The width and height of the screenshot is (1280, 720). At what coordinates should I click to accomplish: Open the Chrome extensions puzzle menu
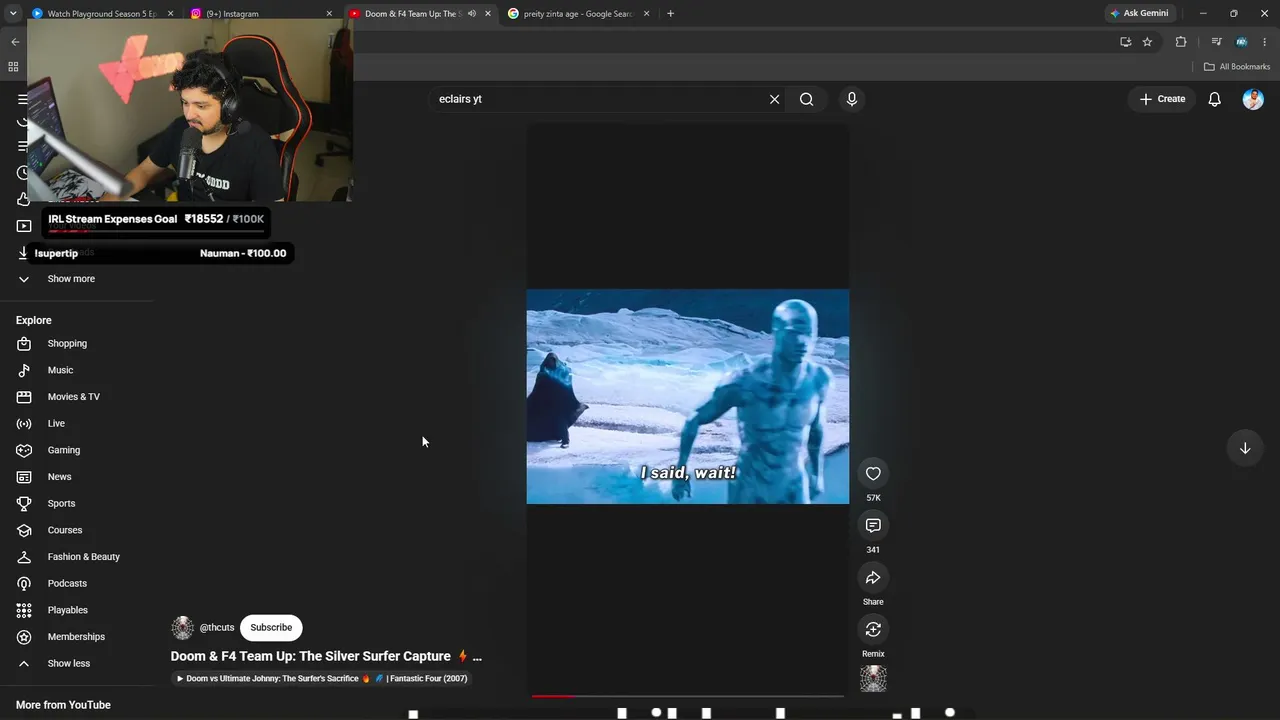(x=1181, y=42)
